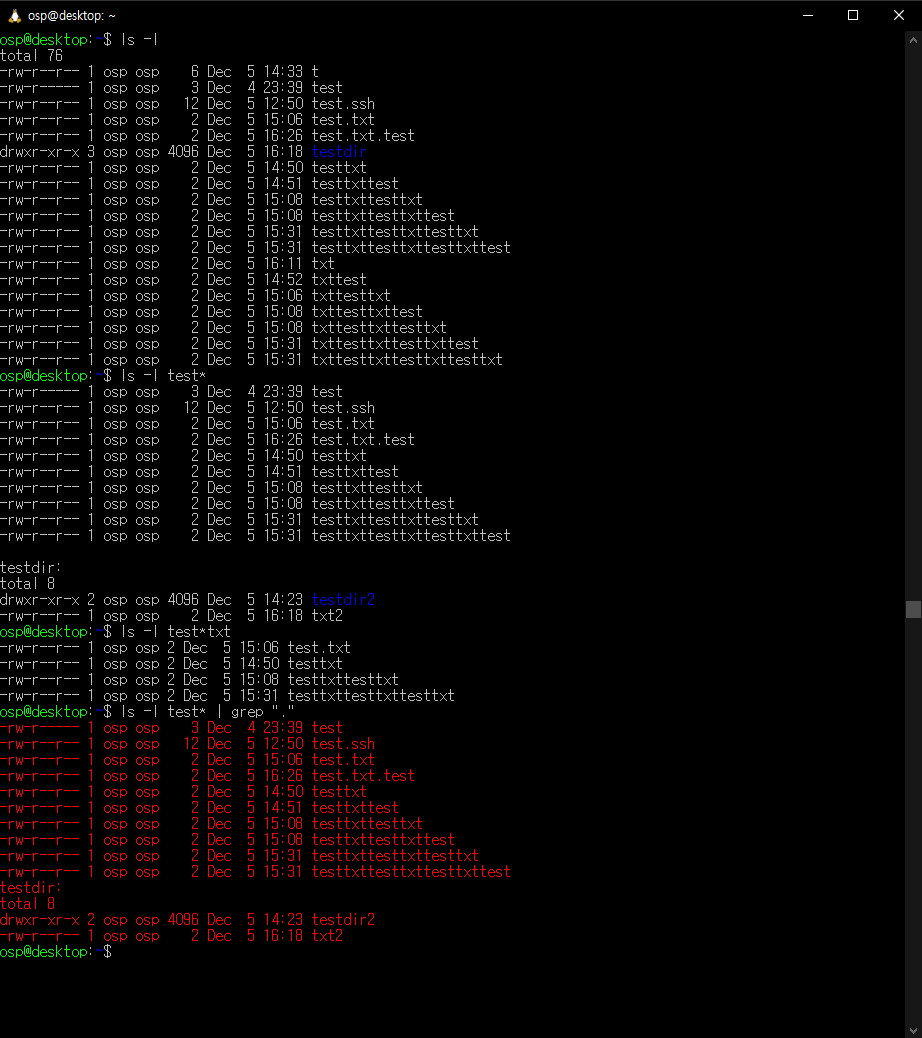Click 'test.txt' in the test*txt listing
The width and height of the screenshot is (922, 1038).
(319, 648)
